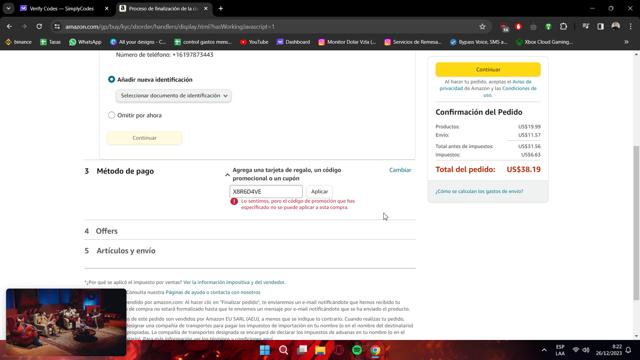This screenshot has height=360, width=640.
Task: Open a new tab with plus button
Action: point(220,8)
